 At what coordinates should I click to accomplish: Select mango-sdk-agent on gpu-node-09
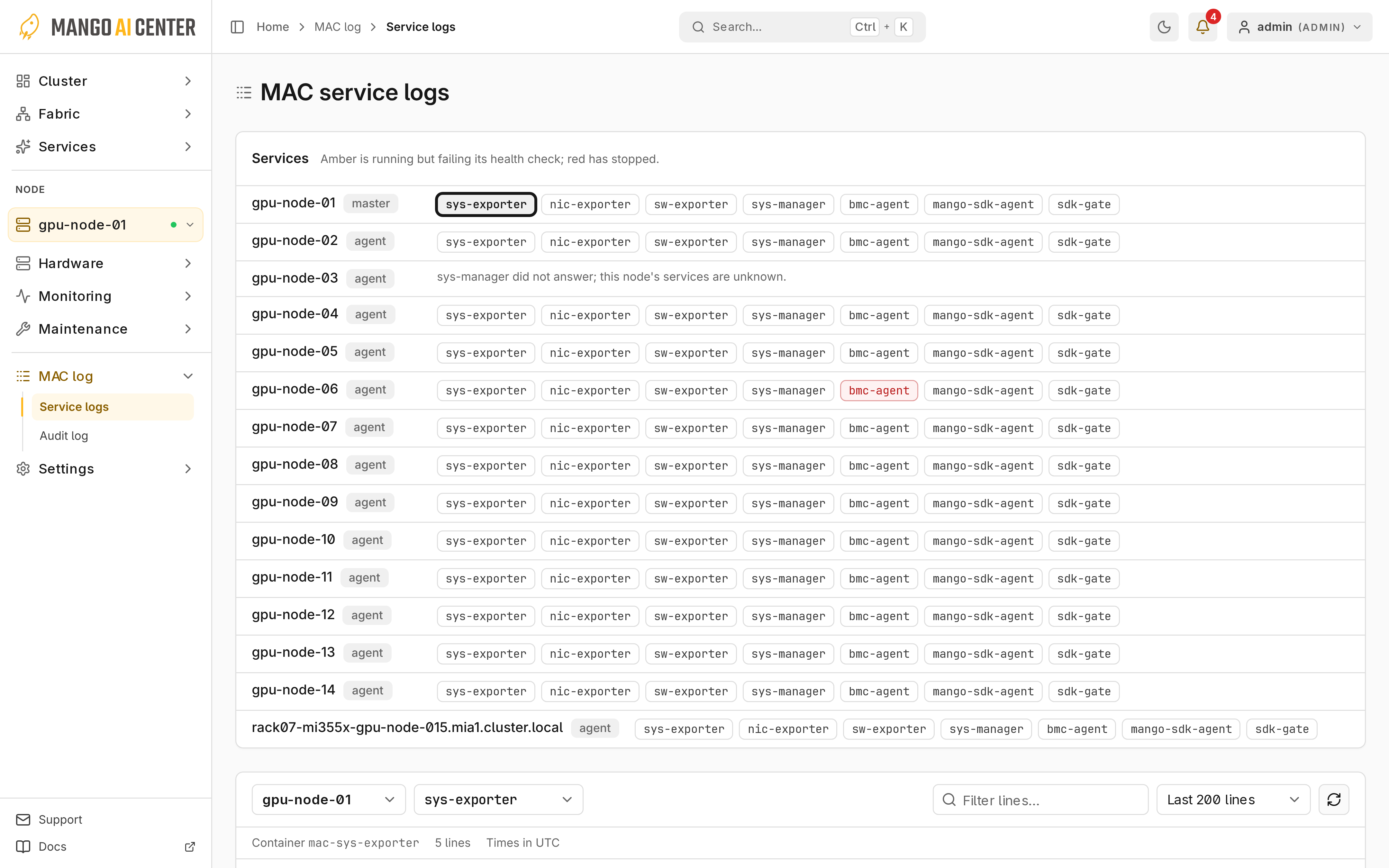tap(983, 503)
